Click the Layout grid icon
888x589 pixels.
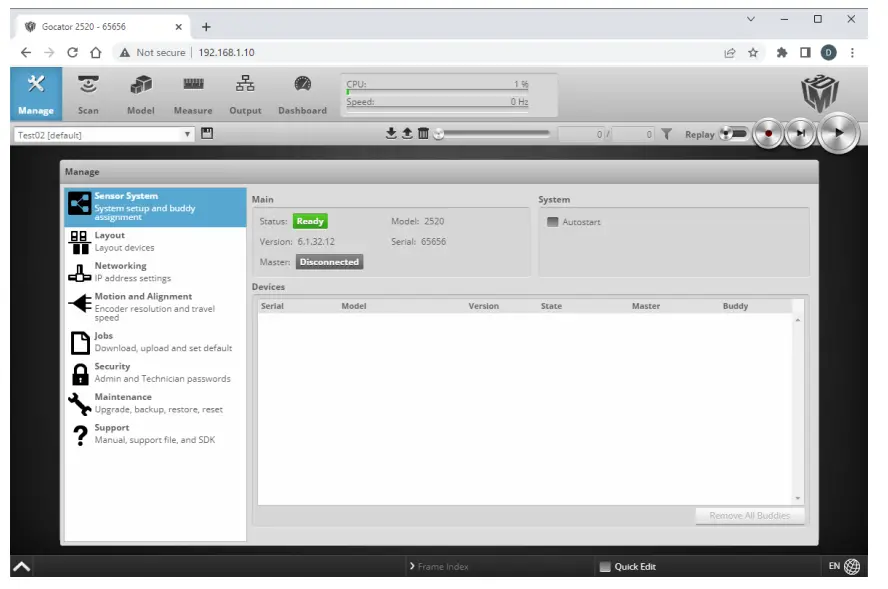click(x=79, y=242)
